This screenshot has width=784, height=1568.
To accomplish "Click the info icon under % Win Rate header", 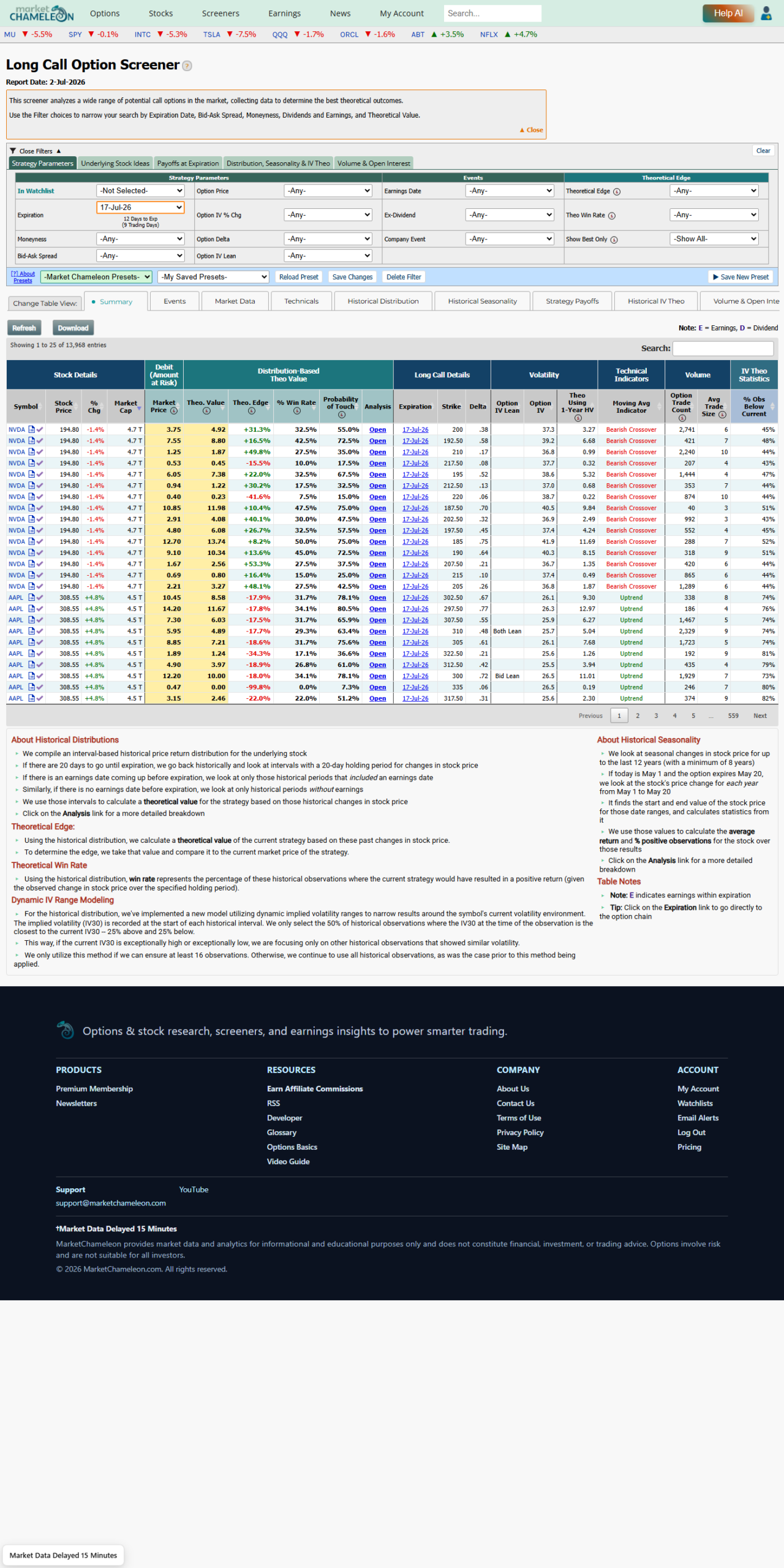I will pyautogui.click(x=296, y=411).
